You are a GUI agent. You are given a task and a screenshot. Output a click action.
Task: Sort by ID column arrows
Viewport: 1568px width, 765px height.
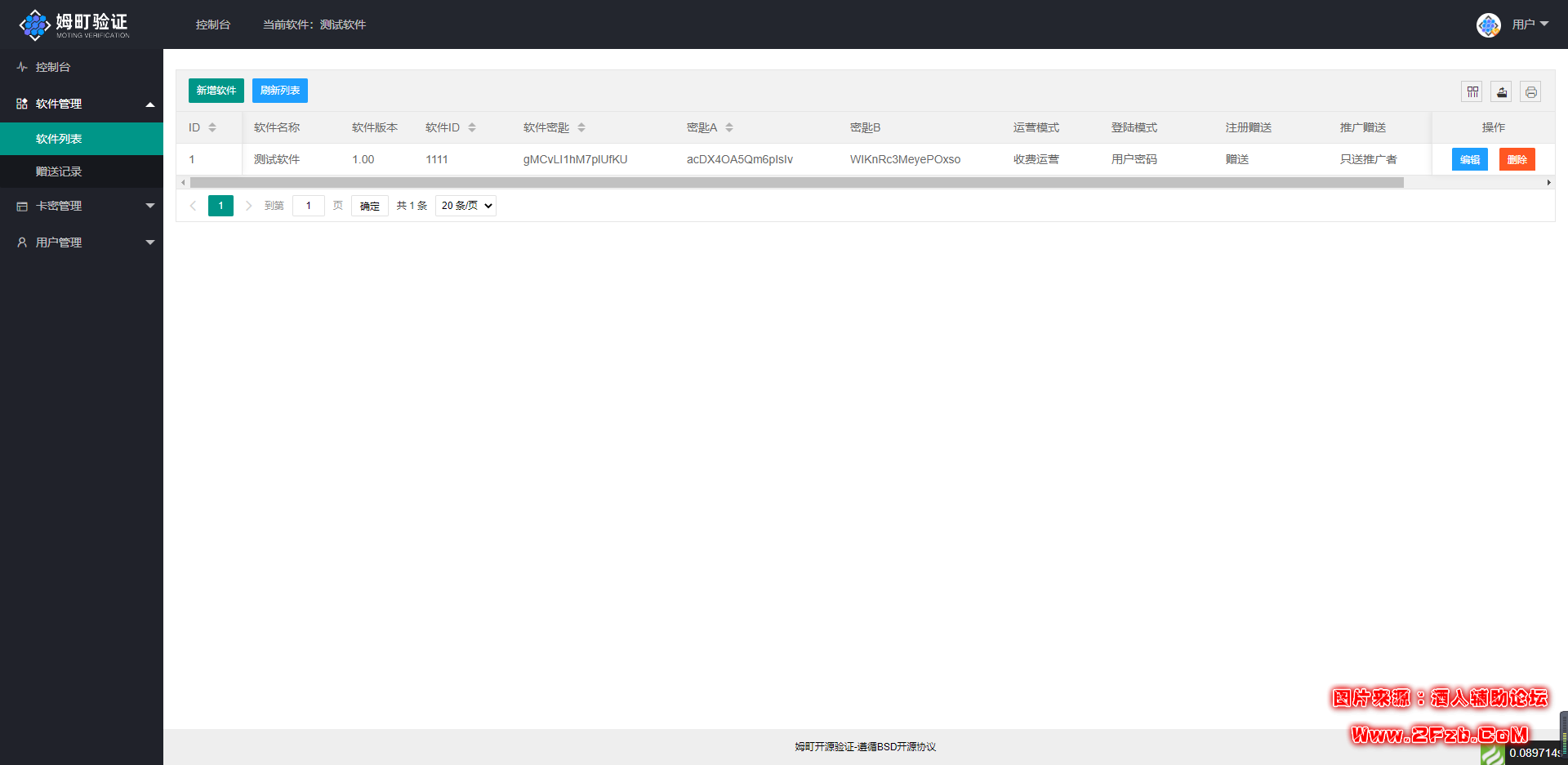(x=212, y=127)
